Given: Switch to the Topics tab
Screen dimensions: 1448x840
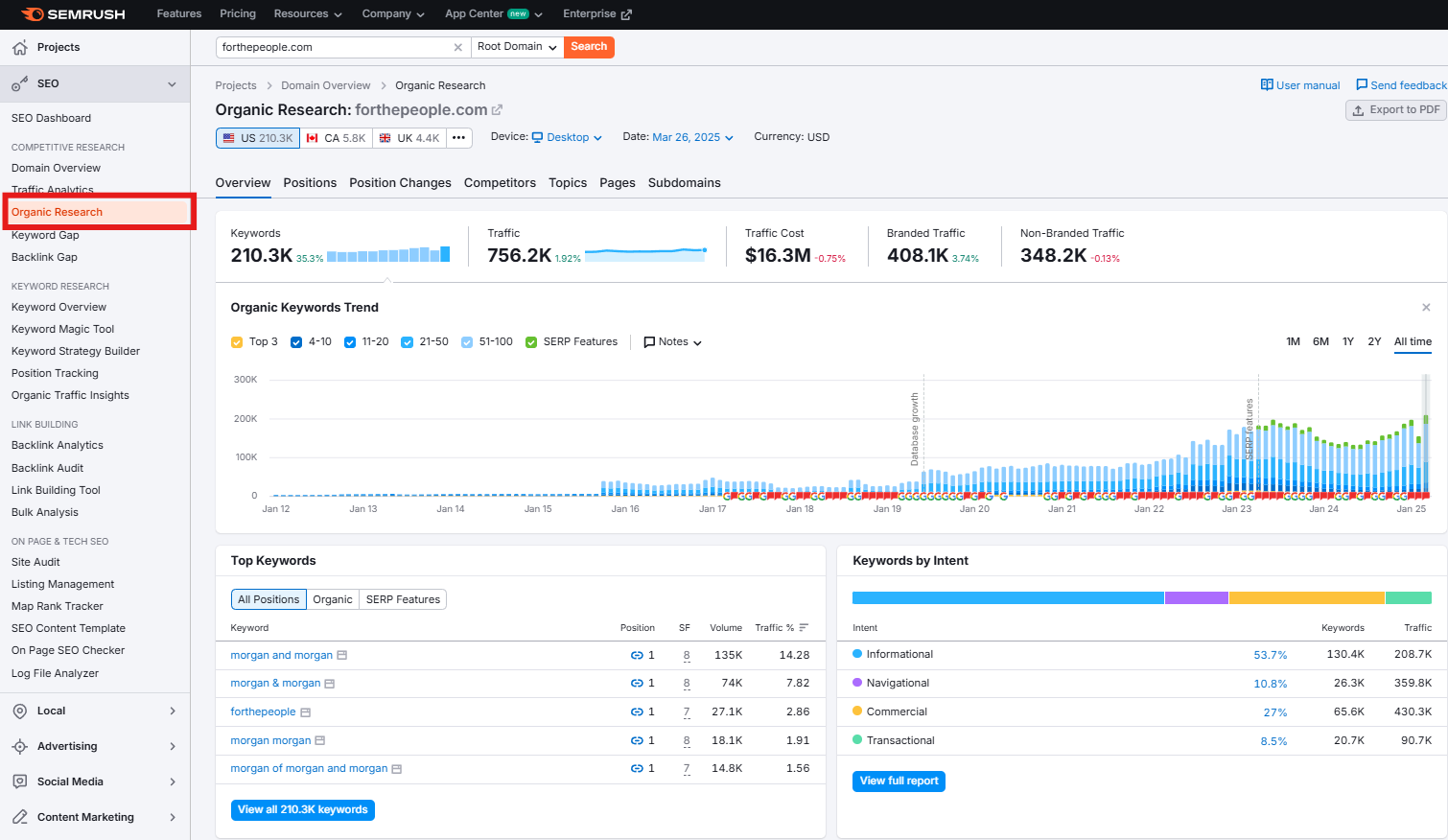Looking at the screenshot, I should coord(568,183).
